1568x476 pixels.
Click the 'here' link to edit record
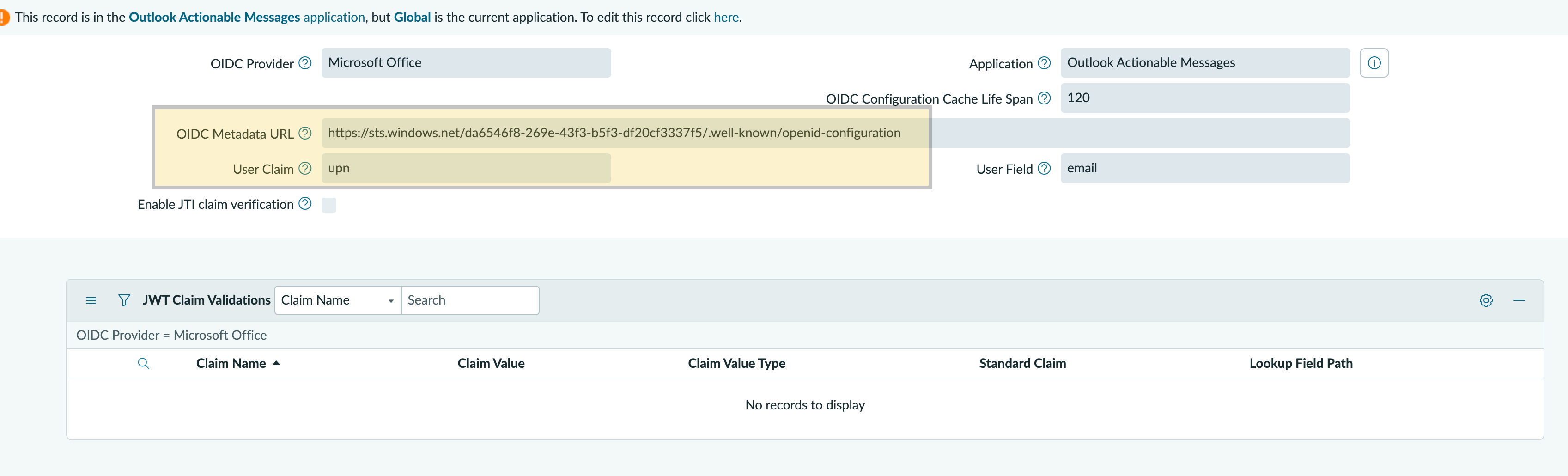726,17
